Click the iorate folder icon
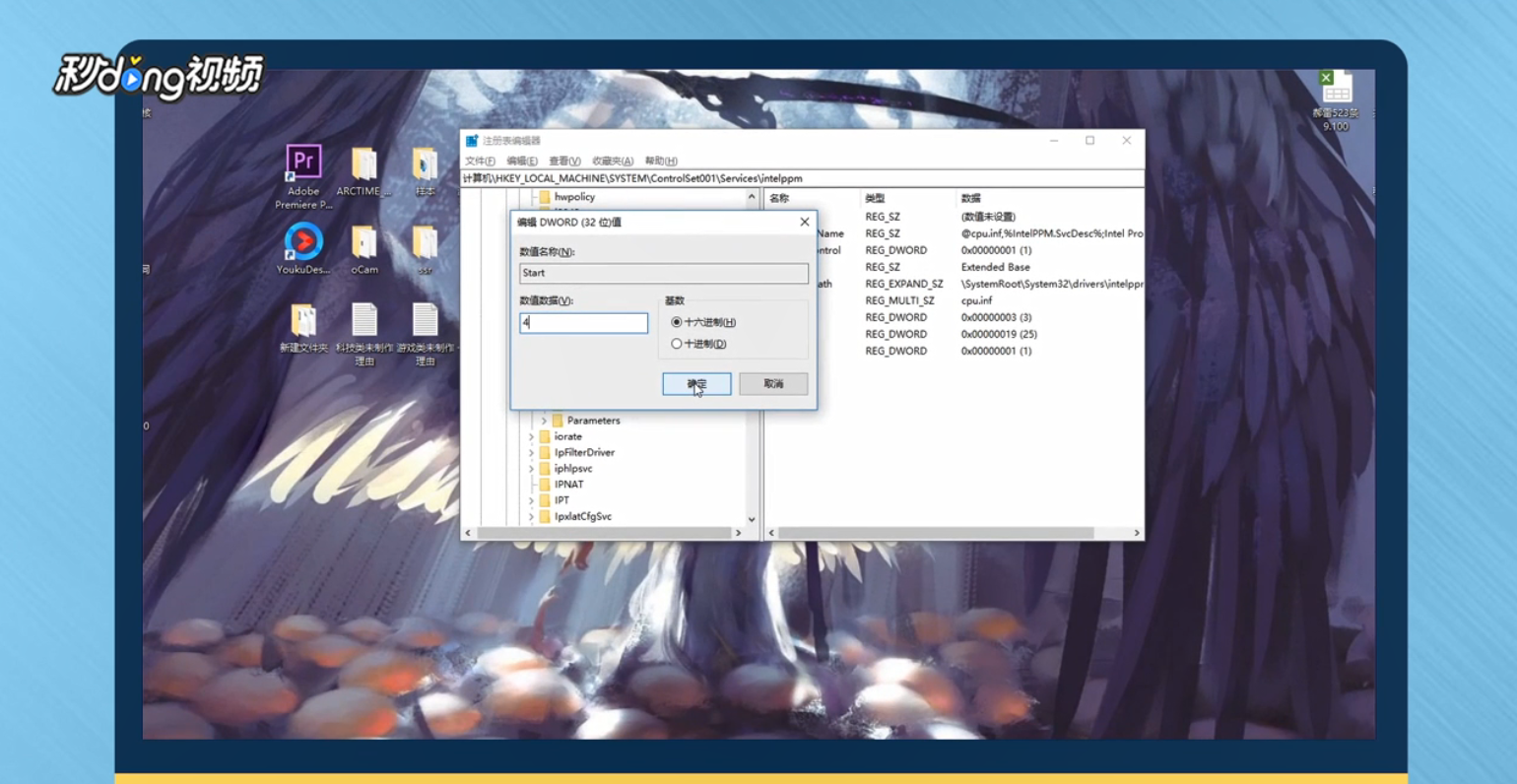1517x784 pixels. point(545,436)
